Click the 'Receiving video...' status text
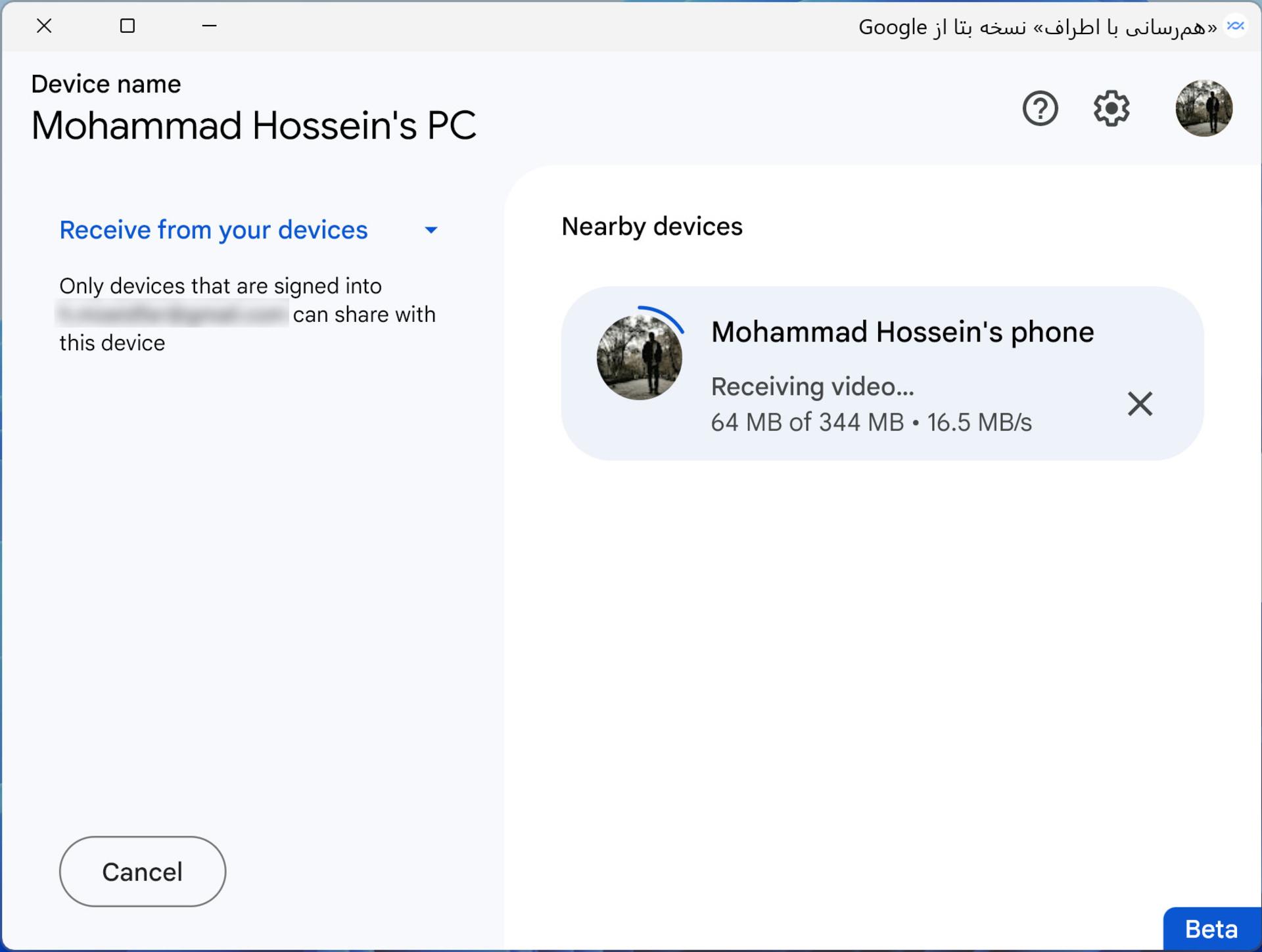 click(x=812, y=386)
